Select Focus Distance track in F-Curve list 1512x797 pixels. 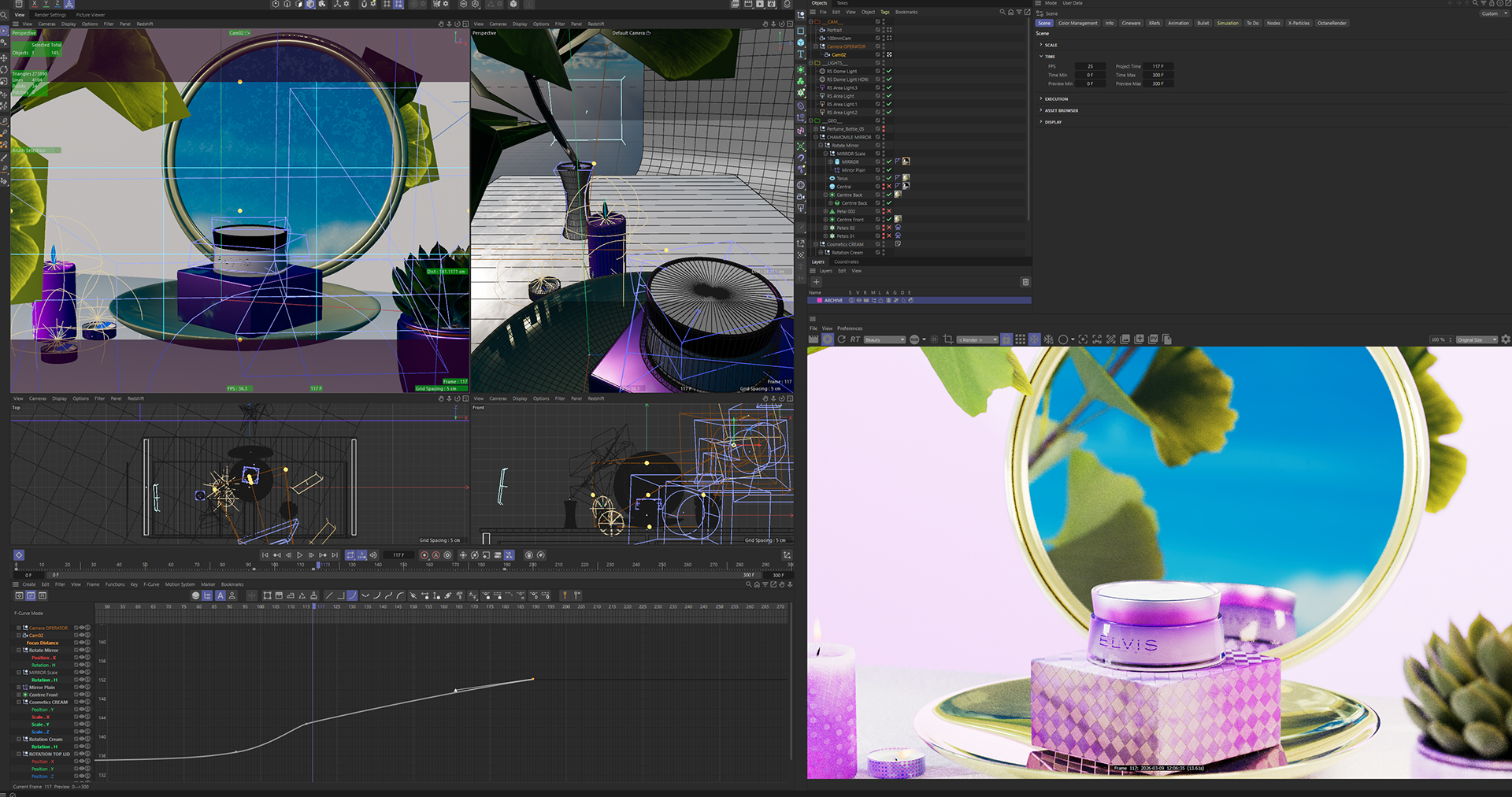(43, 643)
